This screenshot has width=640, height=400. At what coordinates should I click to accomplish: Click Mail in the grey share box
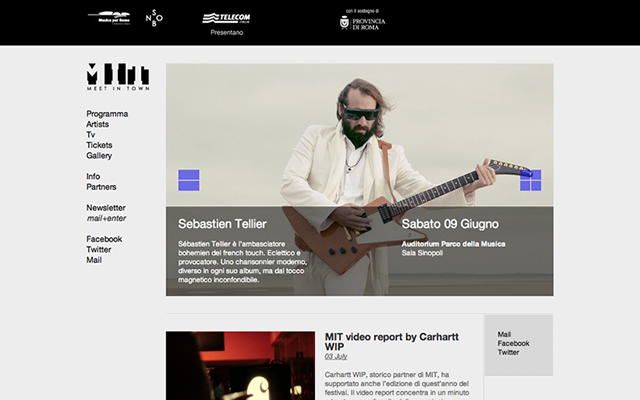point(504,334)
